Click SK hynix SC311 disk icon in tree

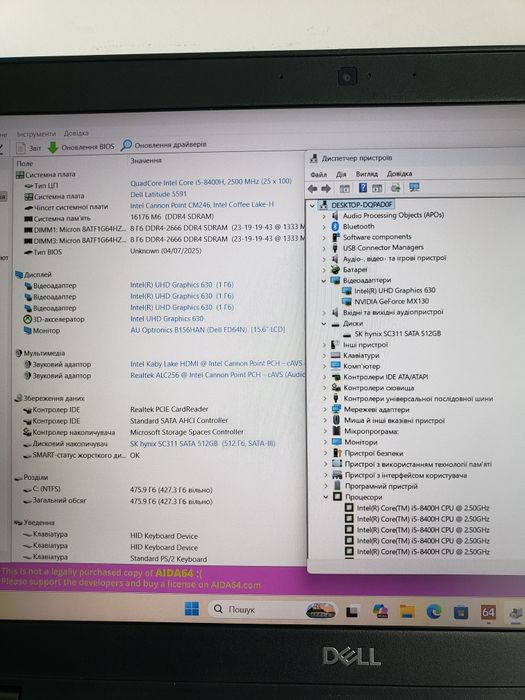(347, 333)
